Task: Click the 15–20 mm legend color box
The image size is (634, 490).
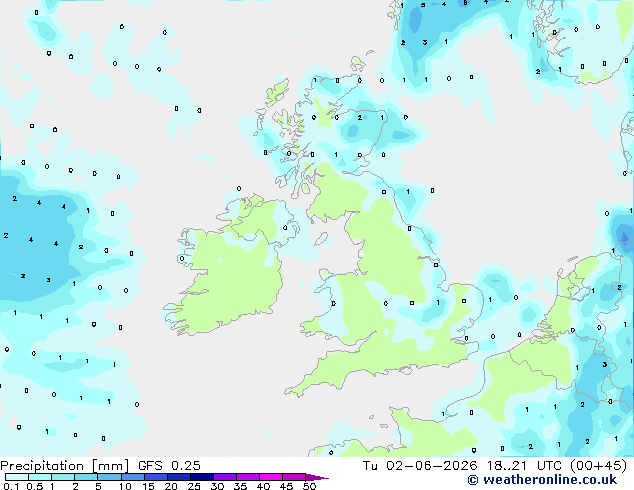Action: [156, 477]
